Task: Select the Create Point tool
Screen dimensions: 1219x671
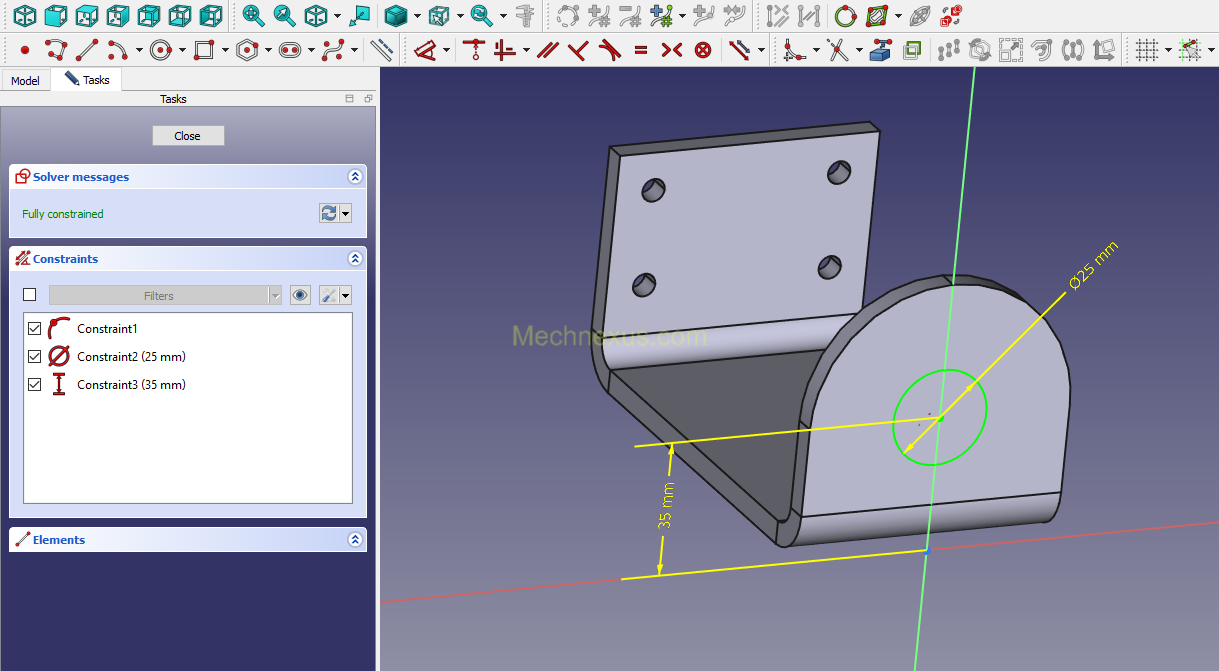Action: point(25,49)
